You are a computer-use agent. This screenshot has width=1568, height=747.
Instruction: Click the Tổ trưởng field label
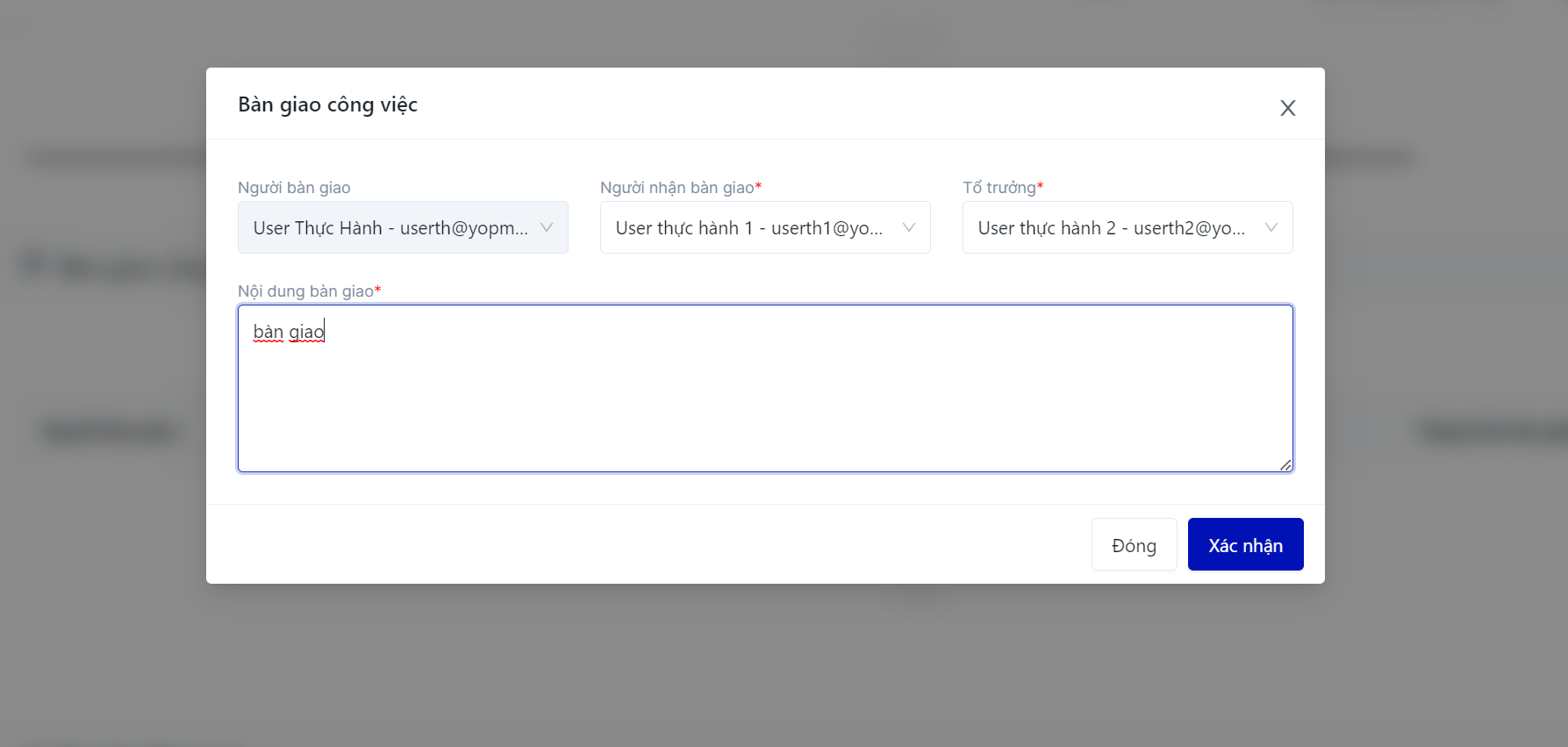999,188
